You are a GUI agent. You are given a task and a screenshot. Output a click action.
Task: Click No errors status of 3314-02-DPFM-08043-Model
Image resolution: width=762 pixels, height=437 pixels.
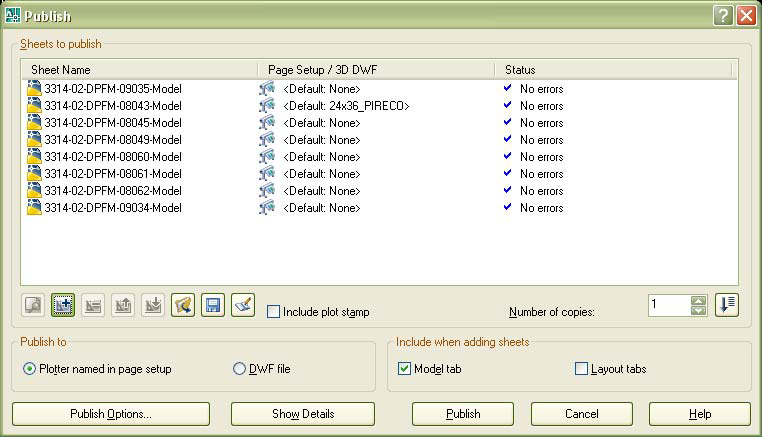(x=541, y=106)
